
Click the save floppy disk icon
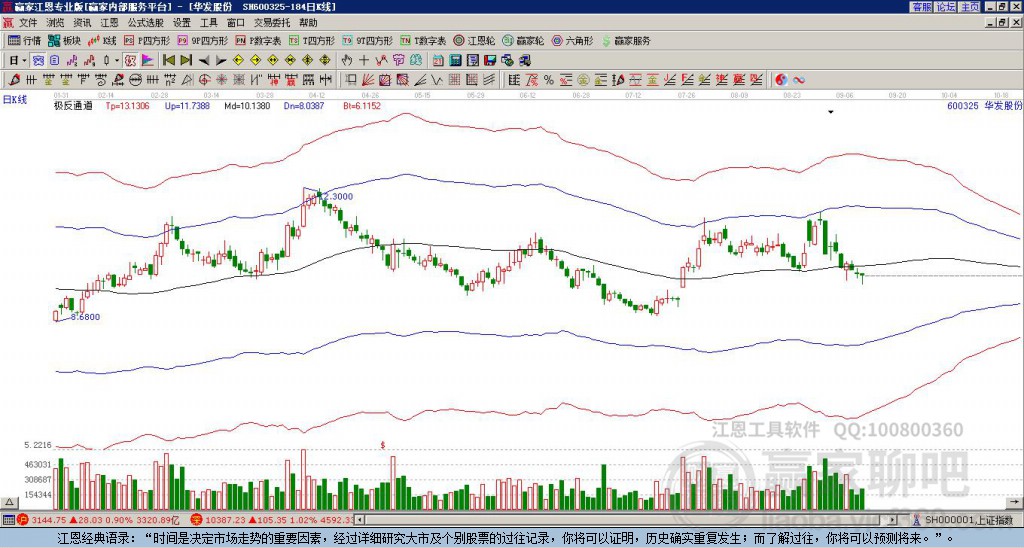(490, 60)
